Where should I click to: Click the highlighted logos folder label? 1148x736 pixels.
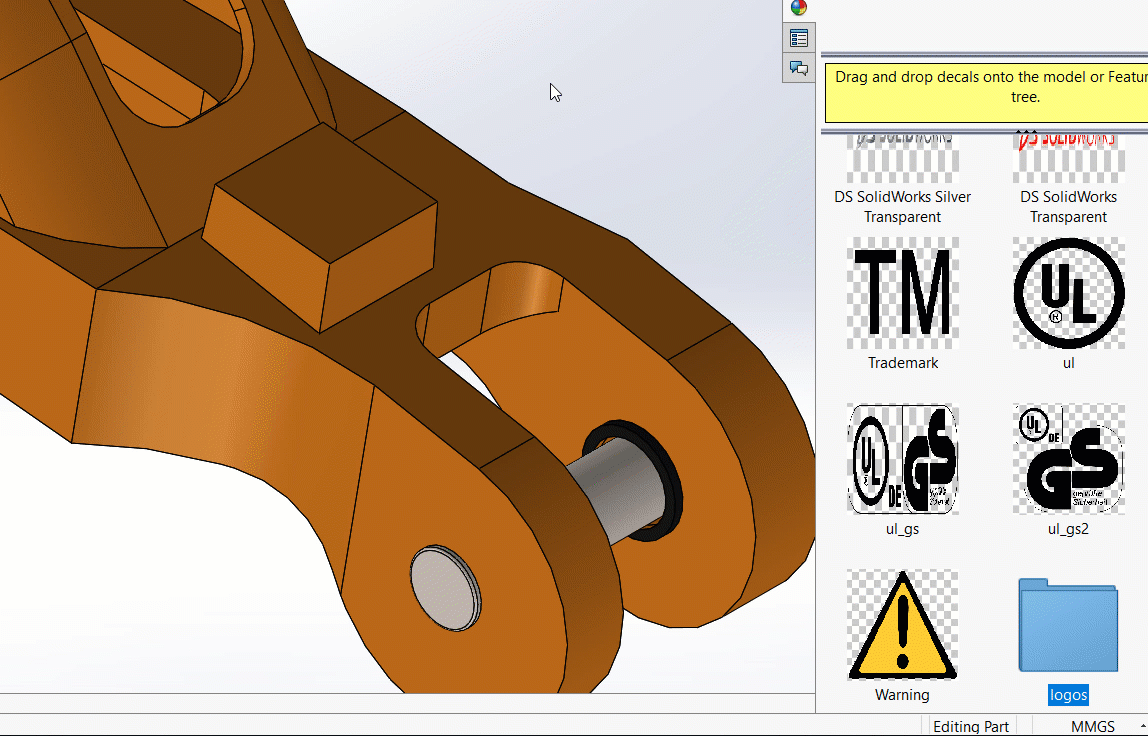[1067, 694]
